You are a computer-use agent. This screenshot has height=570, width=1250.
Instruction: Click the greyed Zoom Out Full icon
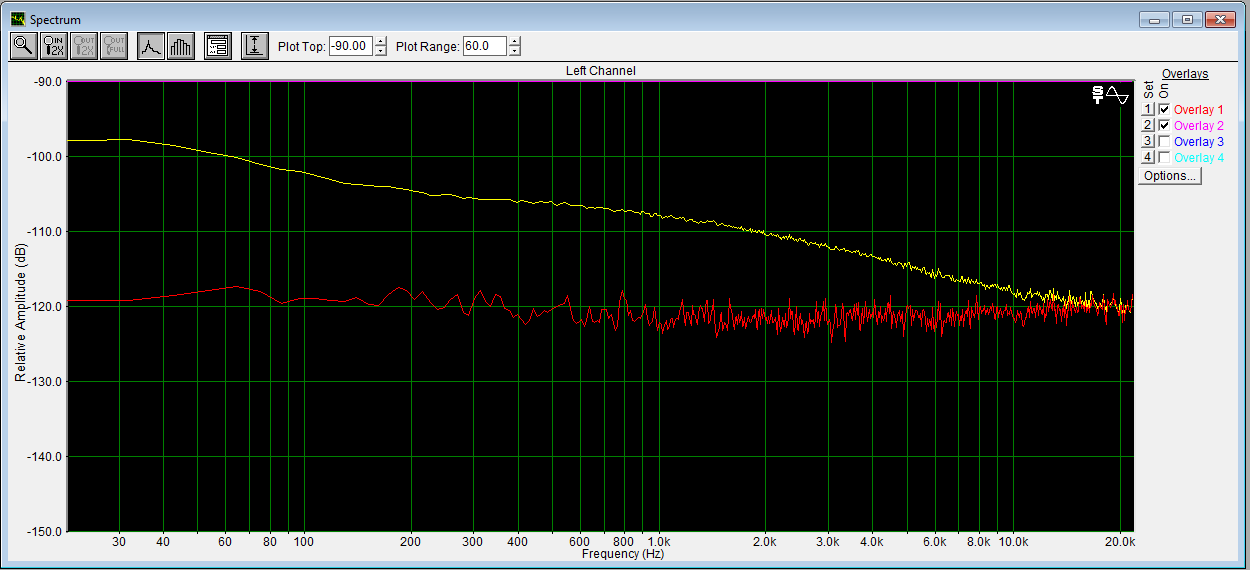115,46
